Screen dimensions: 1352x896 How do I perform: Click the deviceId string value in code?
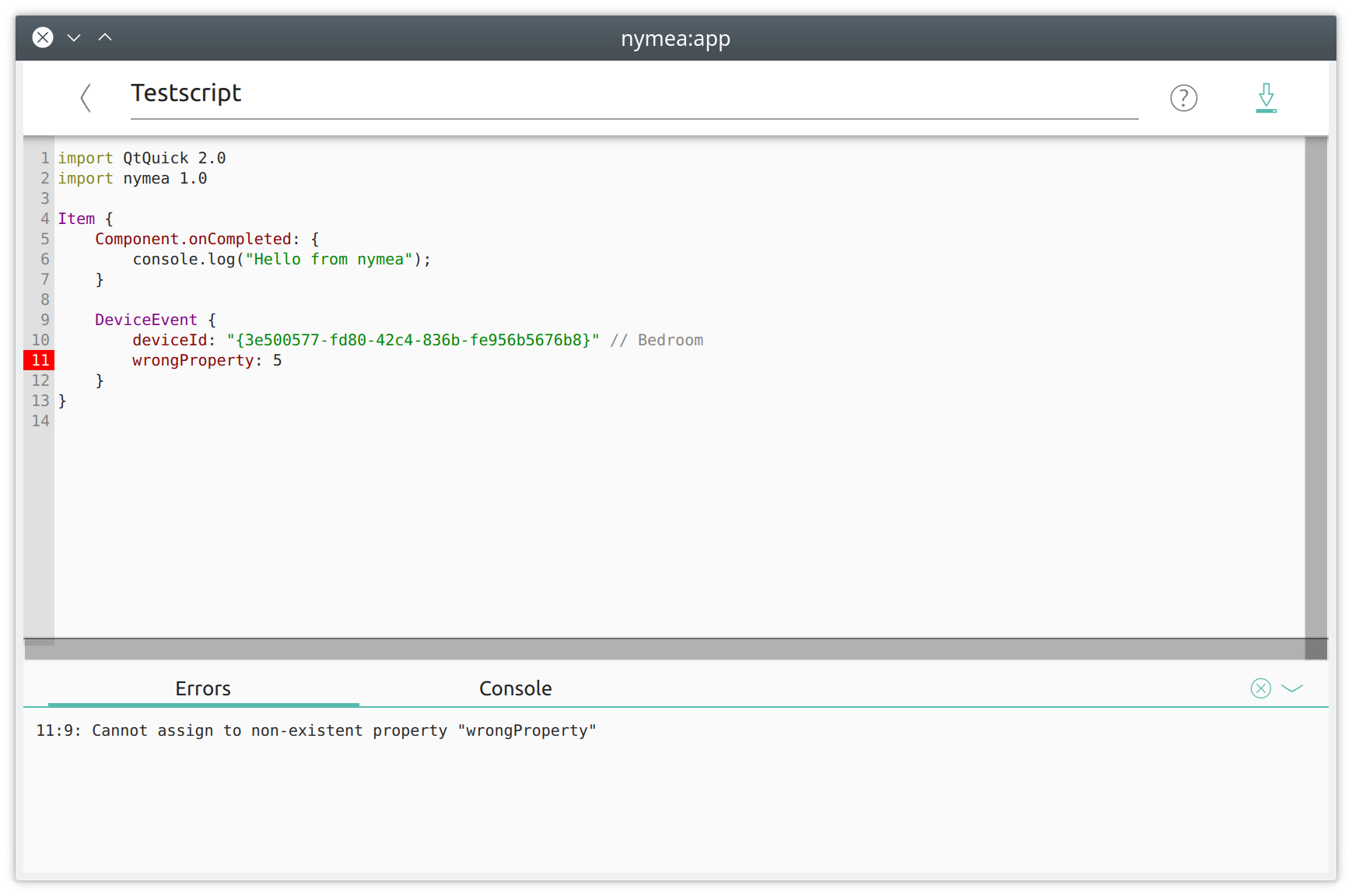pyautogui.click(x=413, y=340)
